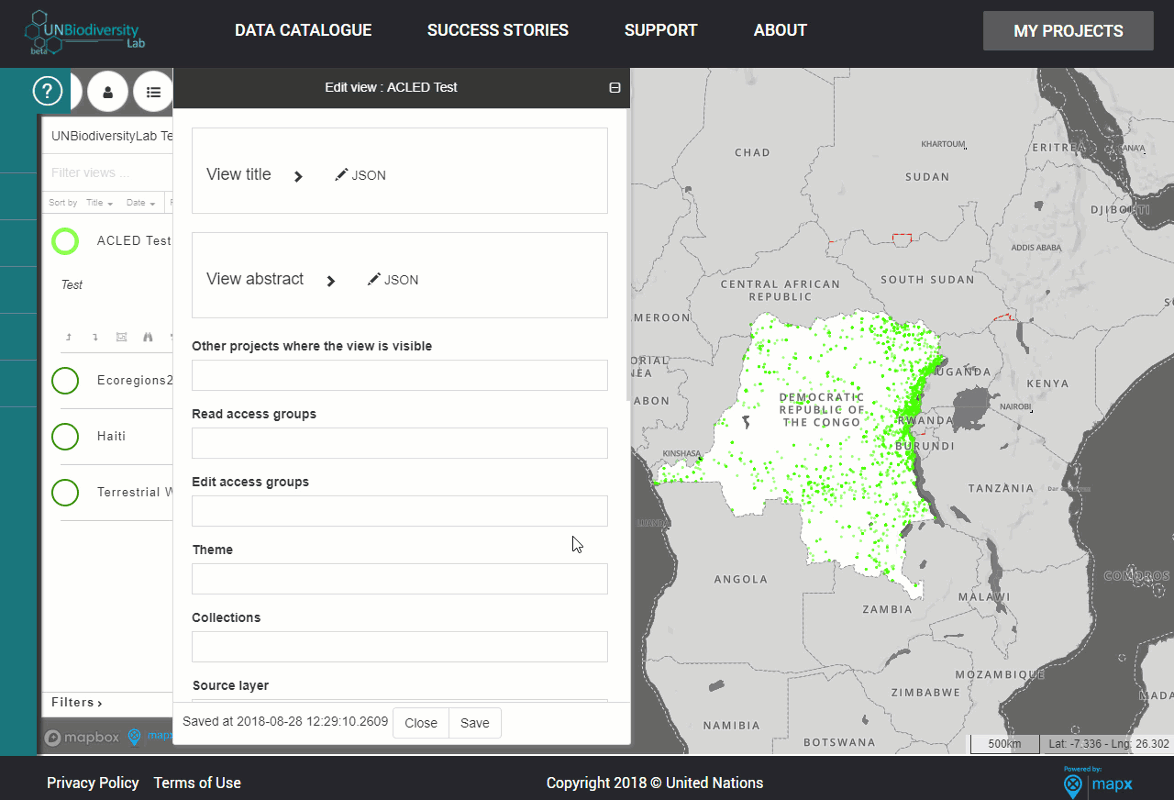Click the edit panel vertical scrollbar
The image size is (1174, 800).
pyautogui.click(x=628, y=255)
